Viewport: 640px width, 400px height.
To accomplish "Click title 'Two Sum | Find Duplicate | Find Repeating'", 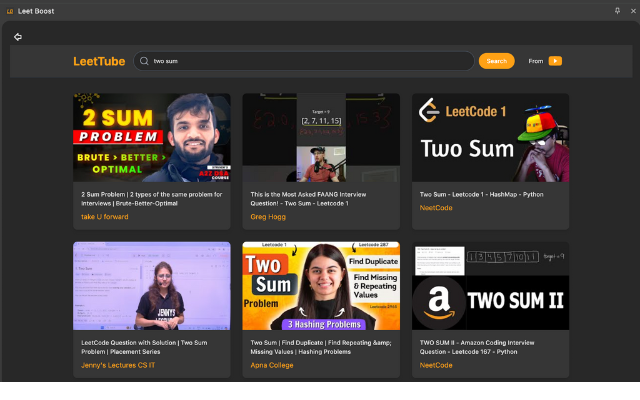I will click(x=321, y=347).
